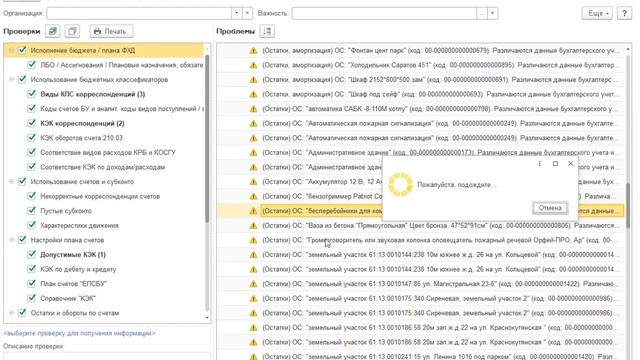Image resolution: width=640 pixels, height=360 pixels.
Task: Click the warning icon for автоматика САБК-8-110М
Action: click(253, 109)
